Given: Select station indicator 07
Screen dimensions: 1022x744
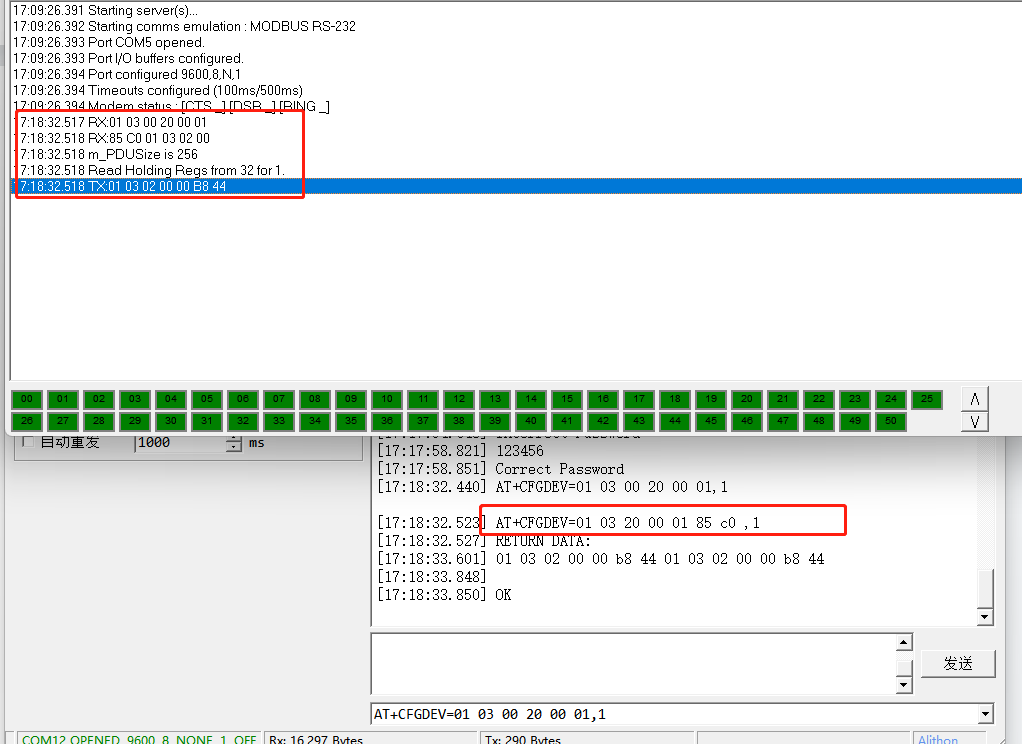Looking at the screenshot, I should 279,399.
